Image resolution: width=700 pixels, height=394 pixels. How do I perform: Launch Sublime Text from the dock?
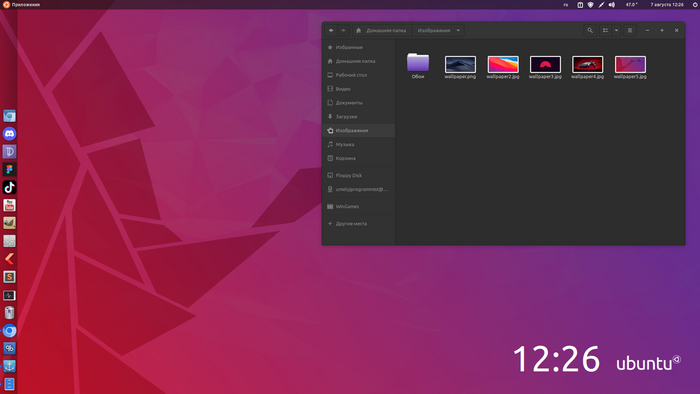click(x=9, y=277)
